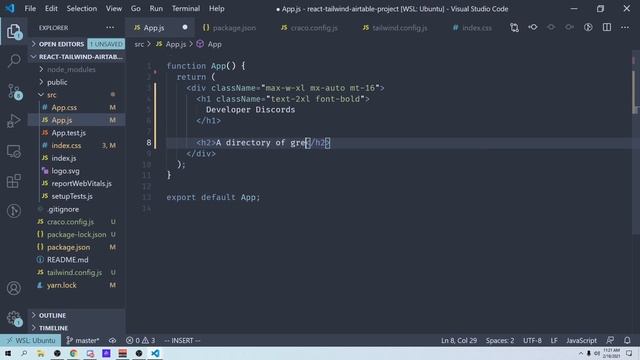640x360 pixels.
Task: Open the Explorer view in activity bar
Action: pyautogui.click(x=14, y=32)
